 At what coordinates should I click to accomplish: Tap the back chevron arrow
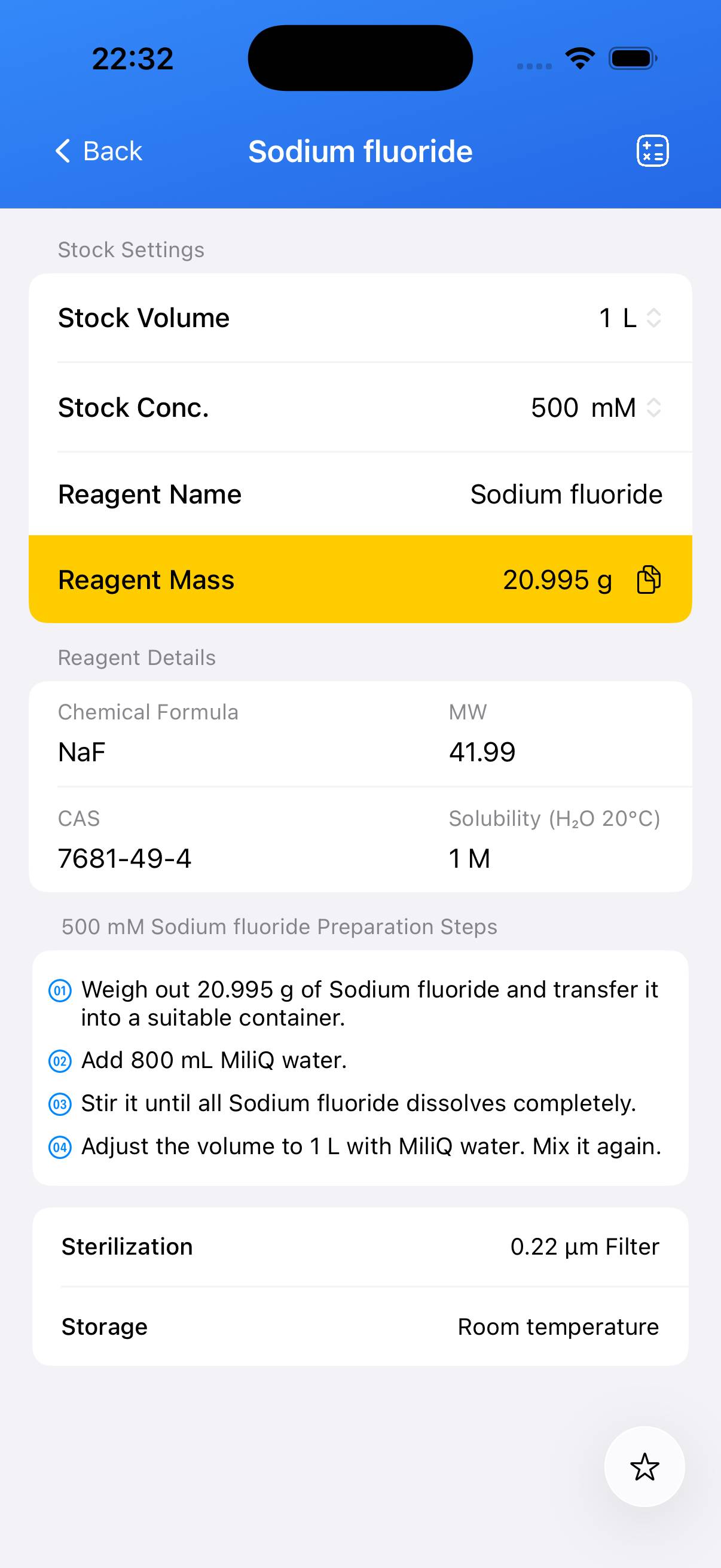click(63, 150)
